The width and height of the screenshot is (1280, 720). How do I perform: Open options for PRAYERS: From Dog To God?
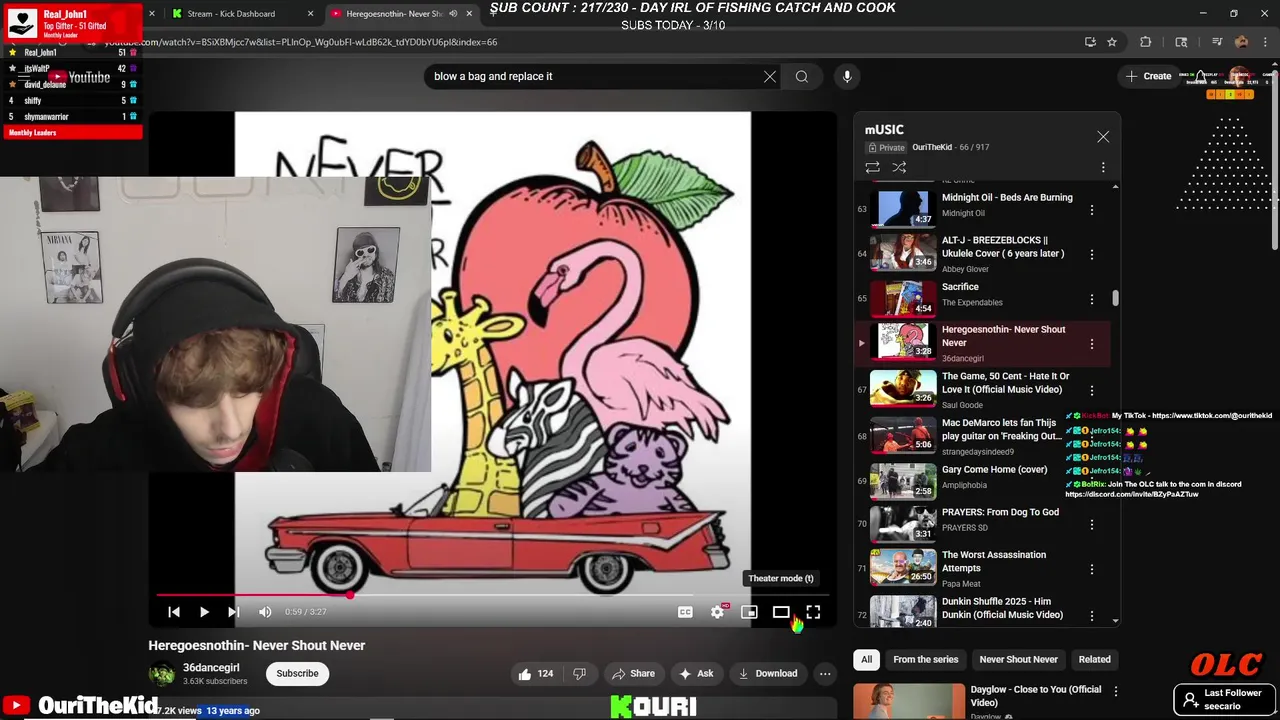click(x=1092, y=524)
